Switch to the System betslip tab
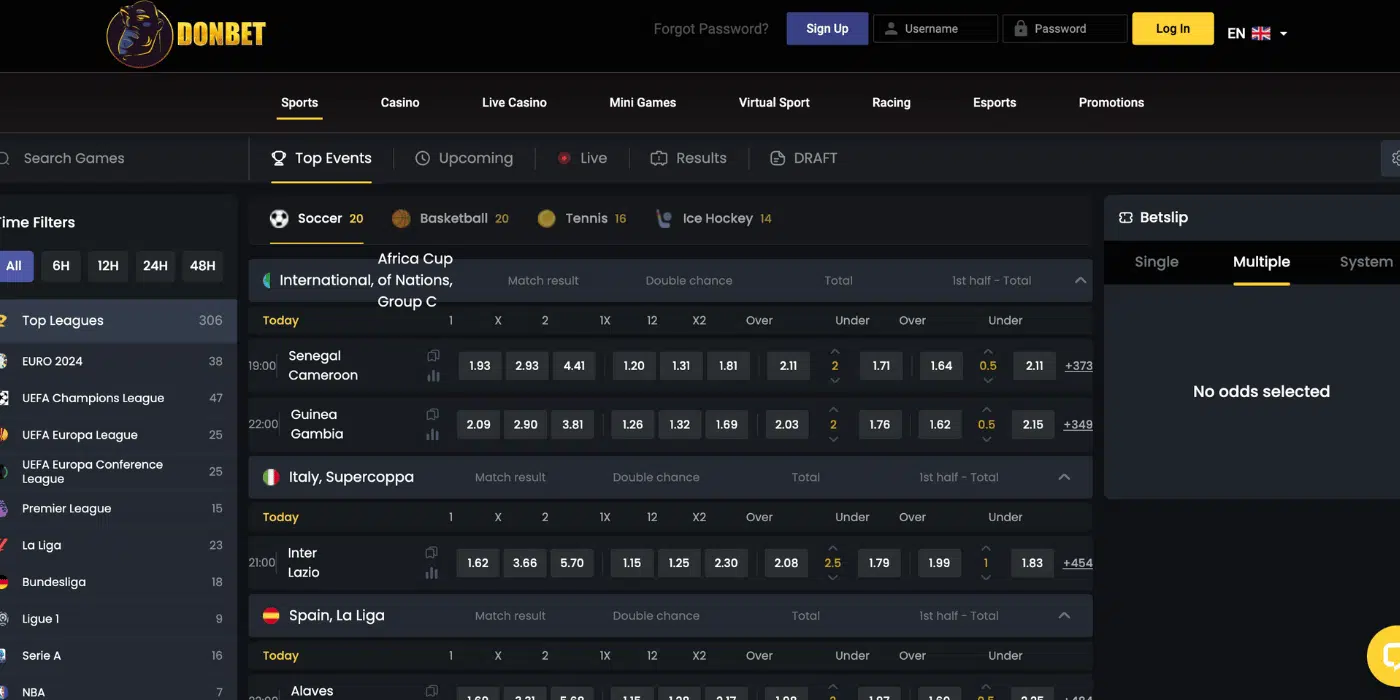 pos(1366,262)
